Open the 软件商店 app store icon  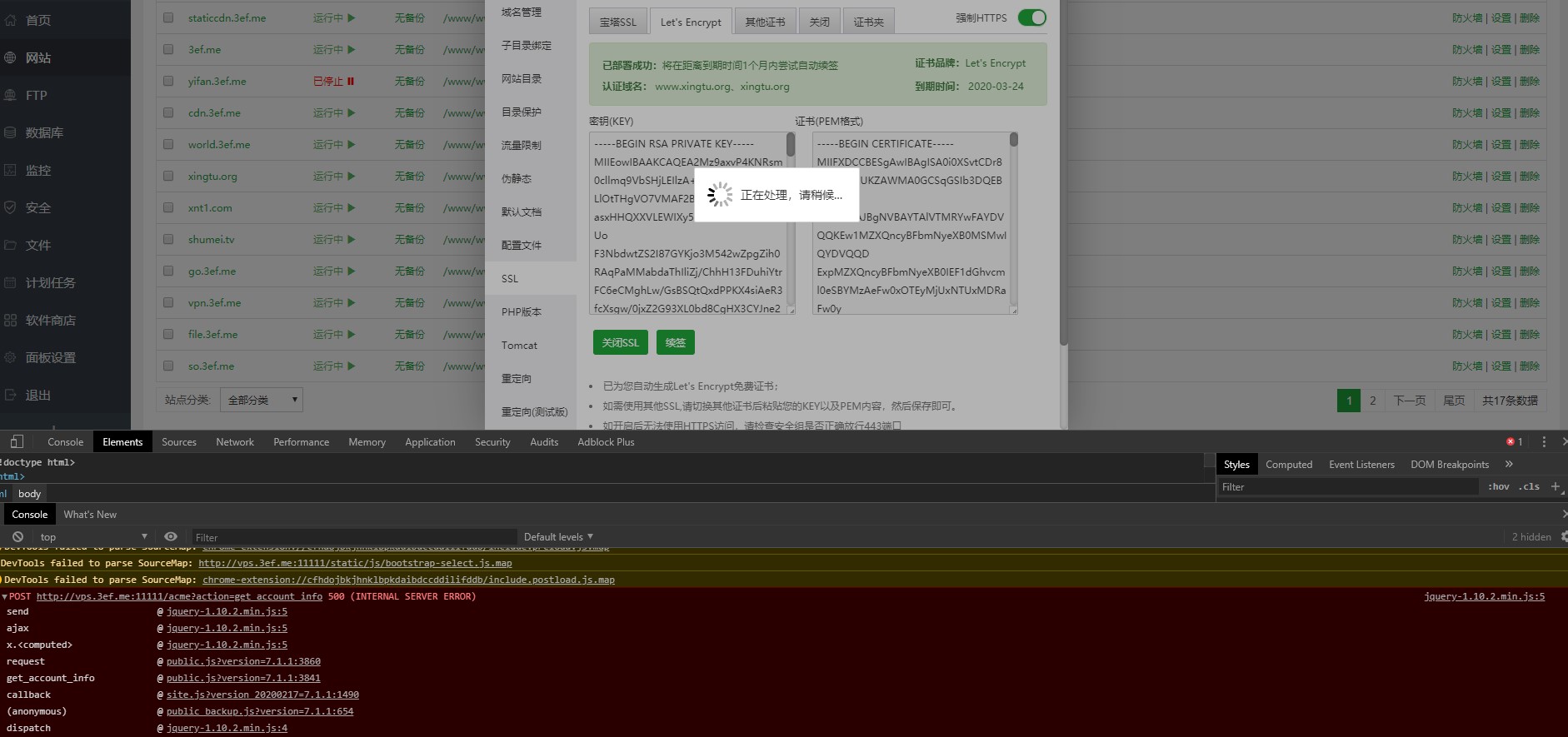coord(11,320)
